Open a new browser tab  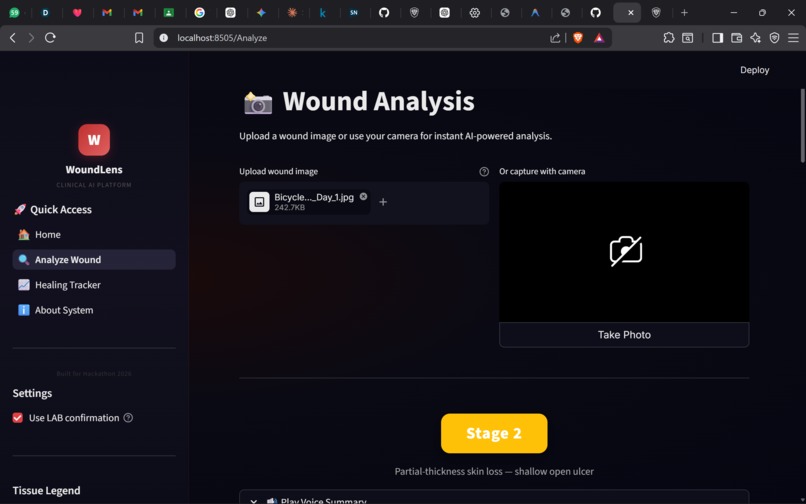[684, 13]
